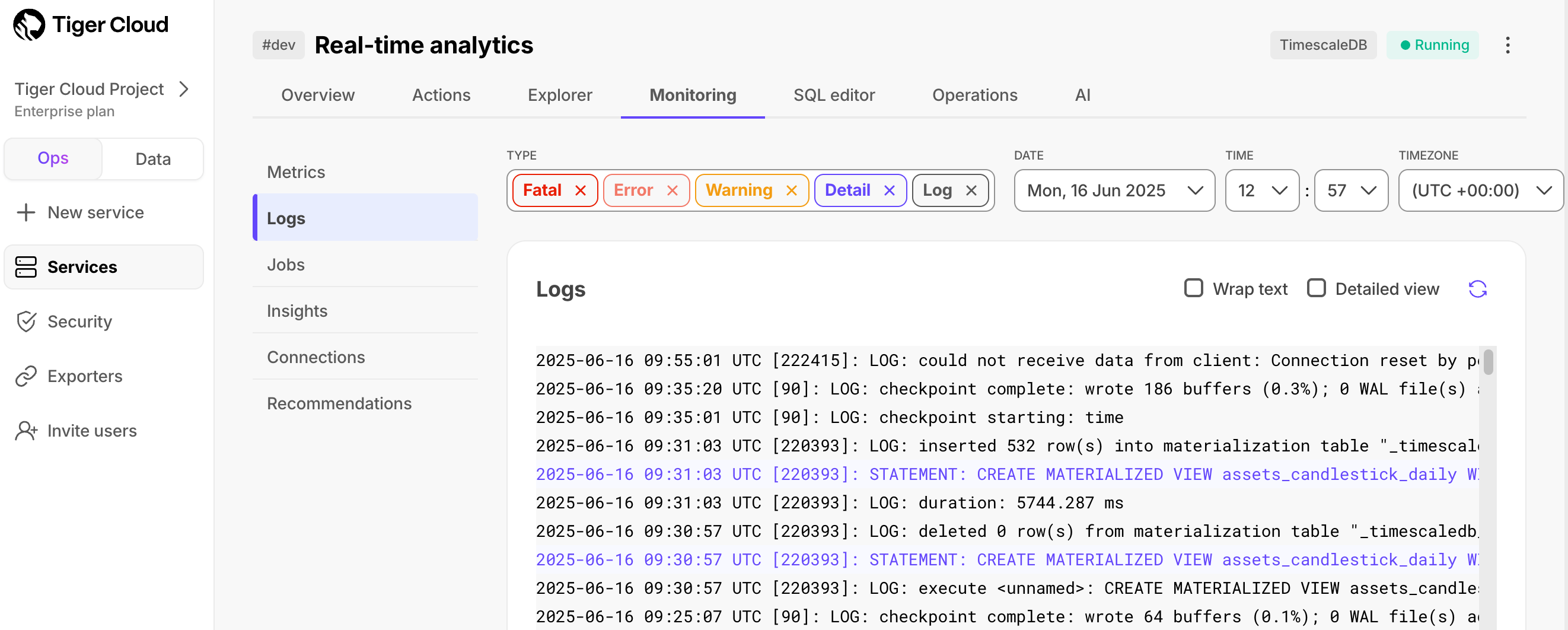Image resolution: width=1568 pixels, height=630 pixels.
Task: Click the Tiger Cloud logo icon
Action: coord(29,25)
